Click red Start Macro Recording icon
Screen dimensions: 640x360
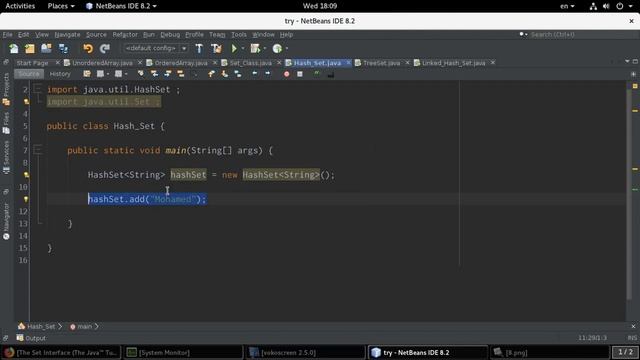[287, 74]
